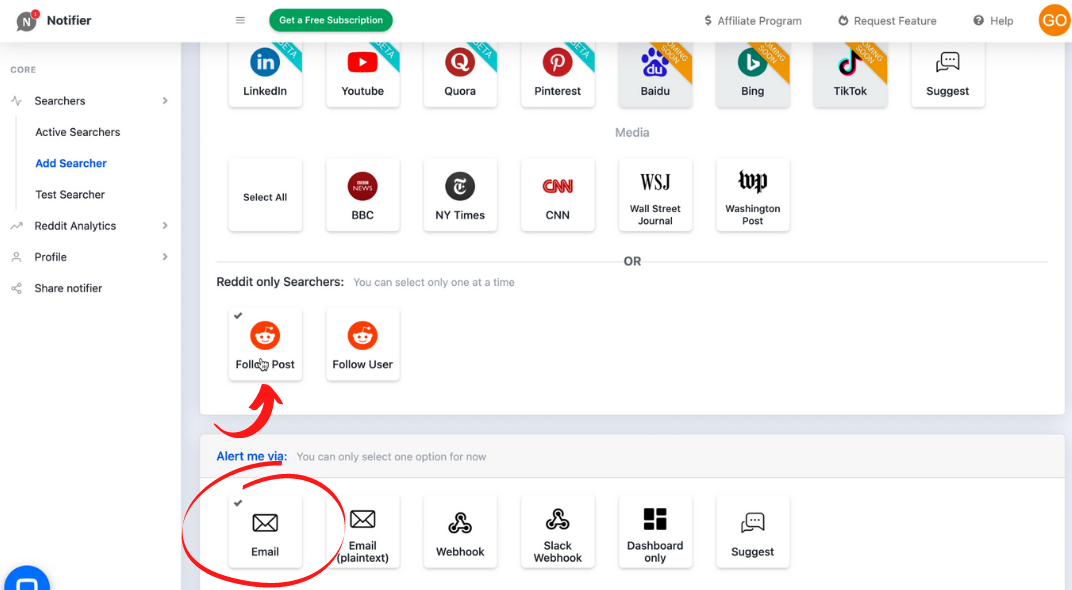The image size is (1072, 590).
Task: Pick the Pinterest searcher card
Action: click(558, 74)
